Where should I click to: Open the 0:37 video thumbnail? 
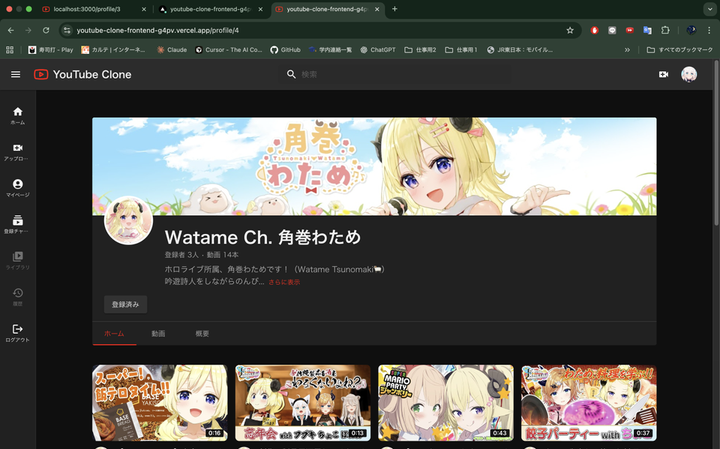589,403
